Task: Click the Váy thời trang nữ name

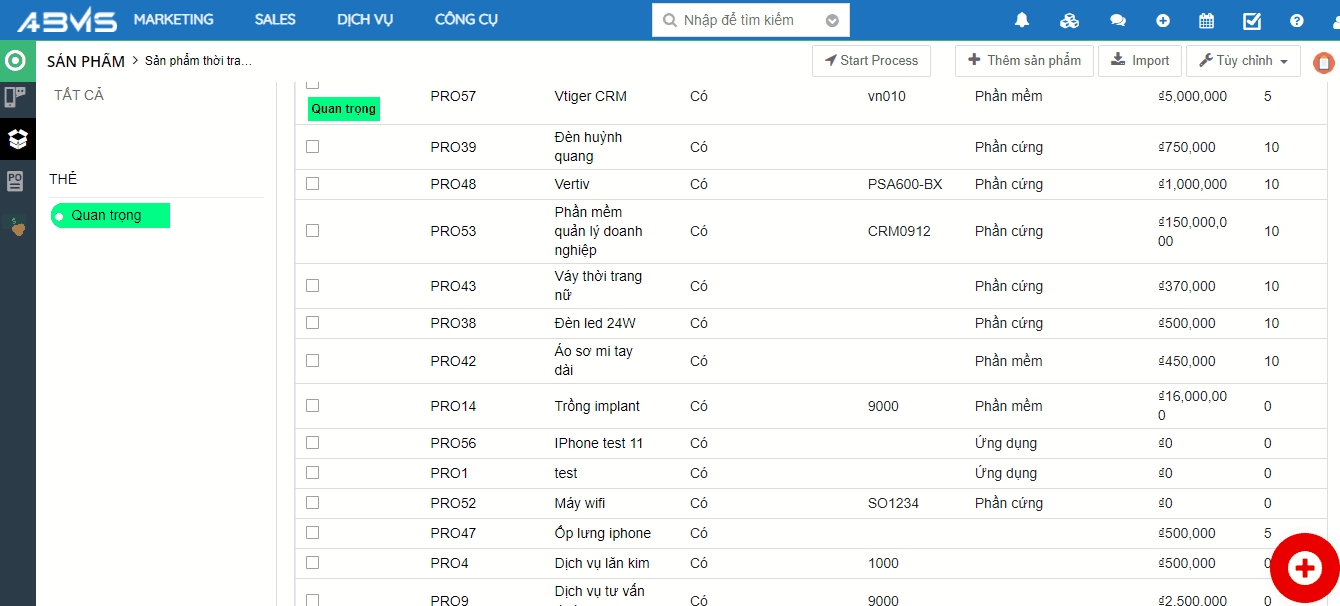Action: click(598, 286)
